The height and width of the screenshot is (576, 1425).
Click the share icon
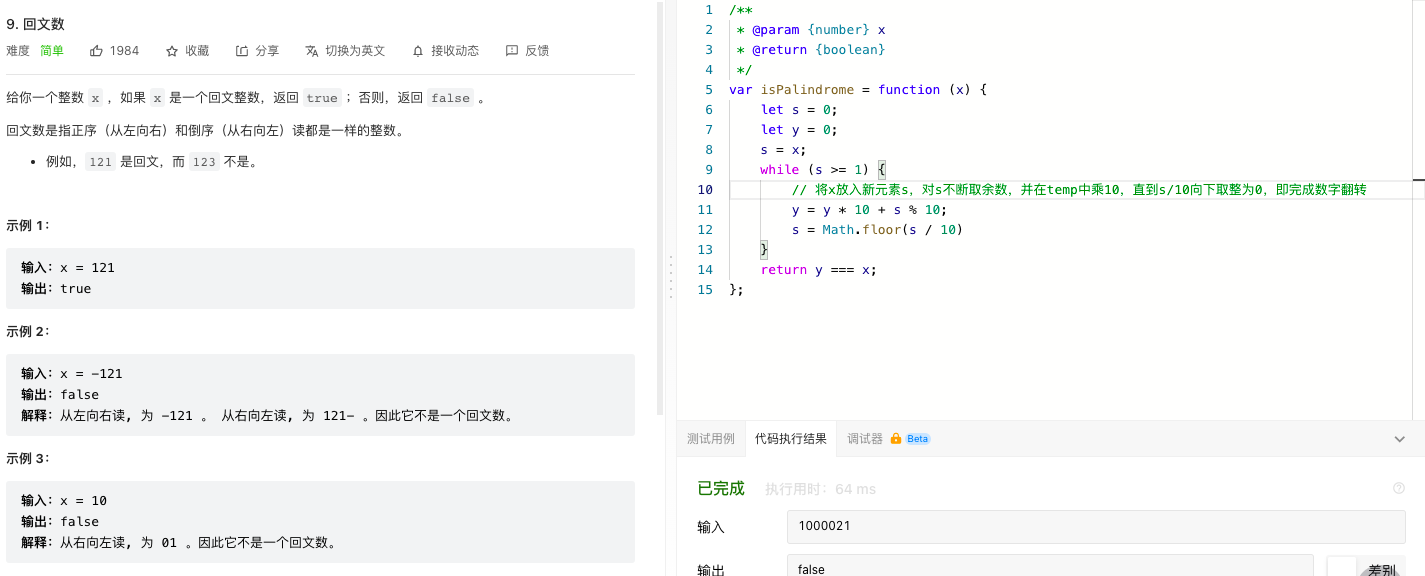tap(242, 50)
